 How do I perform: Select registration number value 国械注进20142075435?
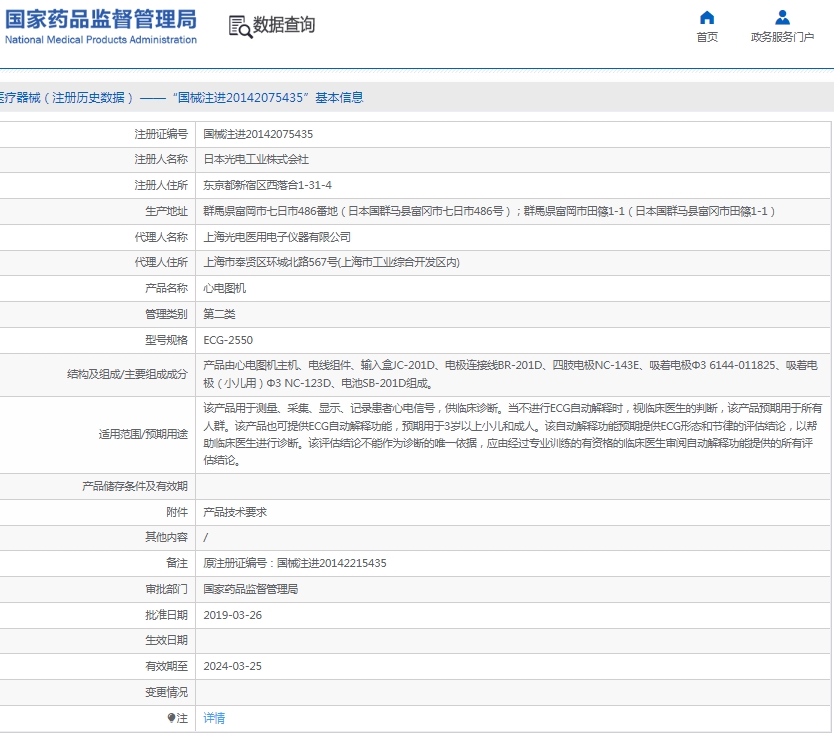(x=258, y=134)
